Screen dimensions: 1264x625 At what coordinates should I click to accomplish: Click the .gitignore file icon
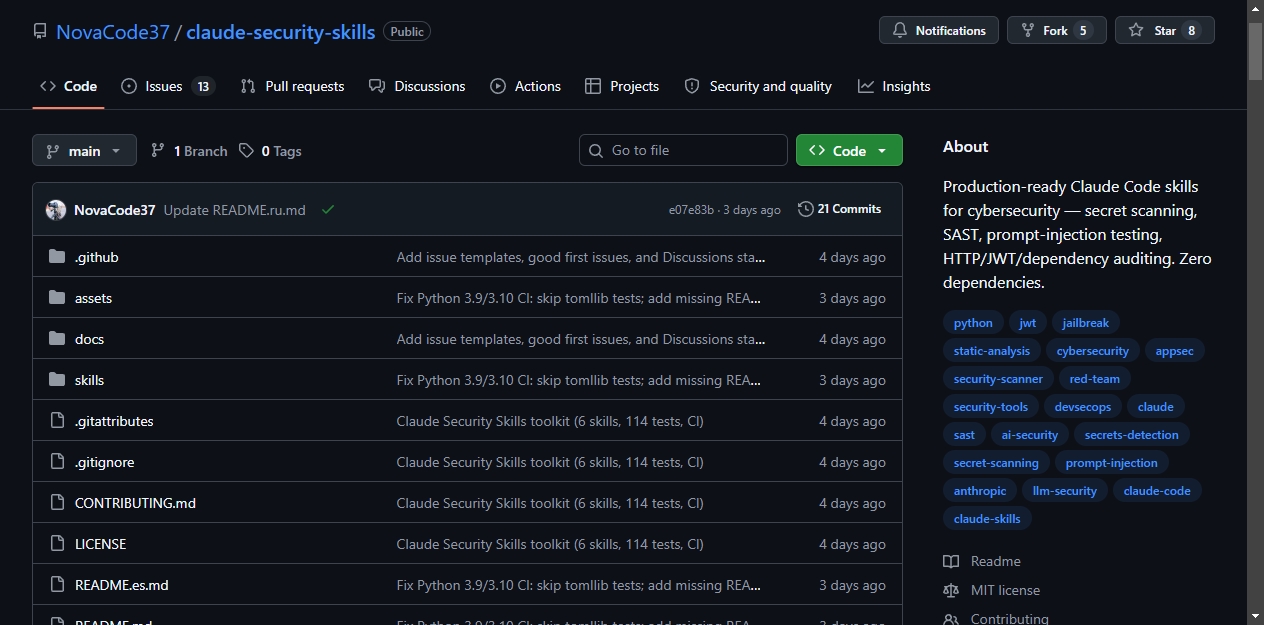pyautogui.click(x=57, y=462)
